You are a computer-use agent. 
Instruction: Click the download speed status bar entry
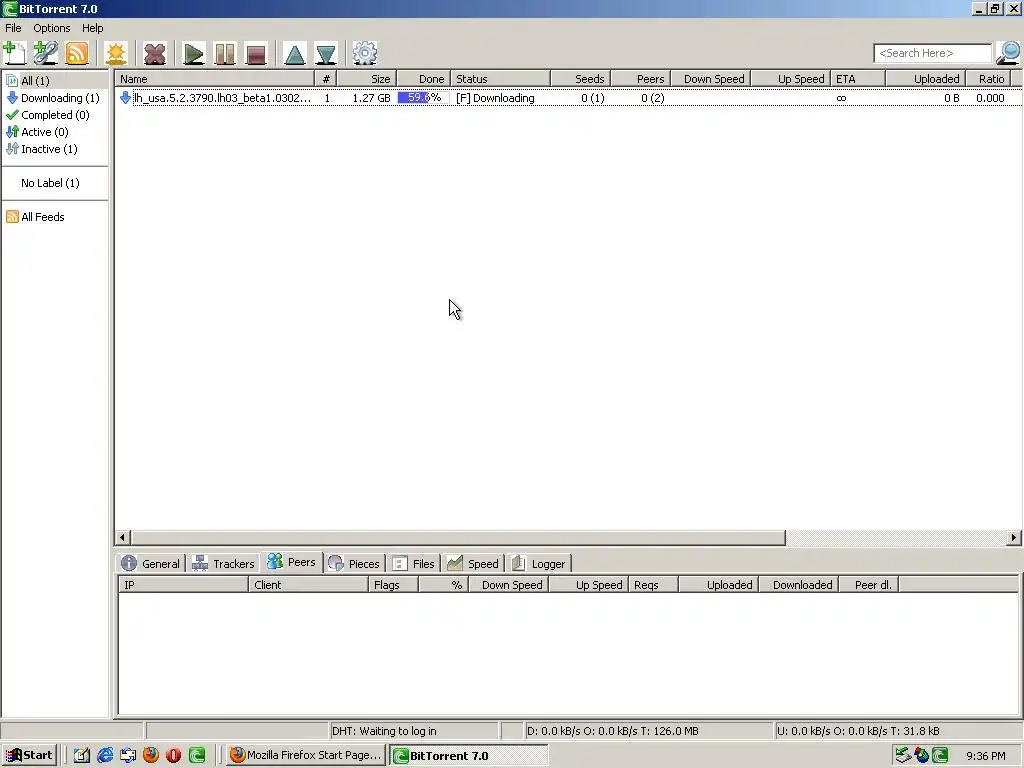click(647, 731)
